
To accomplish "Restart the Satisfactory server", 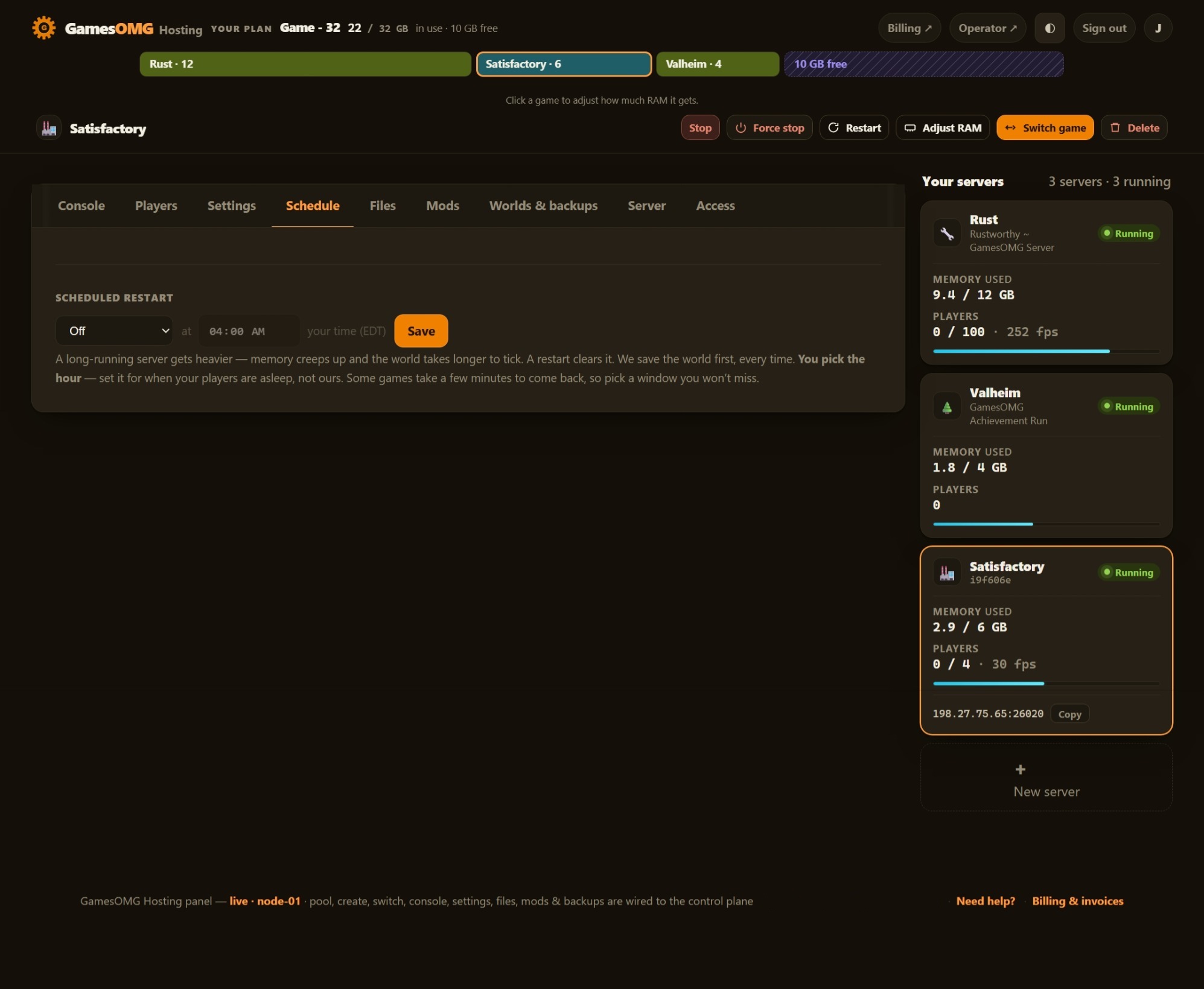I will pyautogui.click(x=854, y=127).
